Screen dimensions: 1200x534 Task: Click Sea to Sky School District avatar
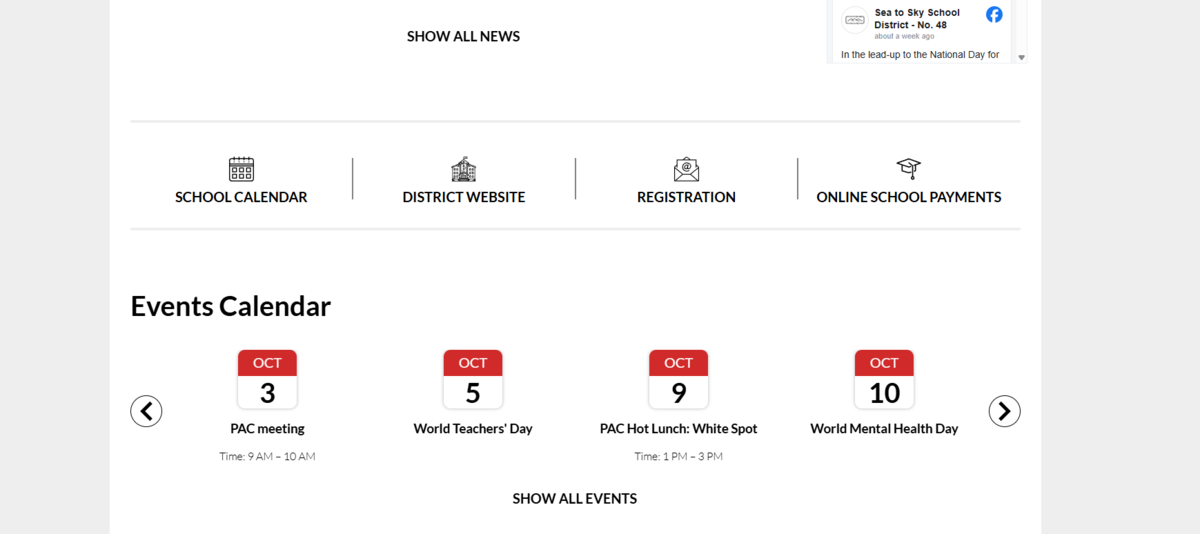[855, 19]
